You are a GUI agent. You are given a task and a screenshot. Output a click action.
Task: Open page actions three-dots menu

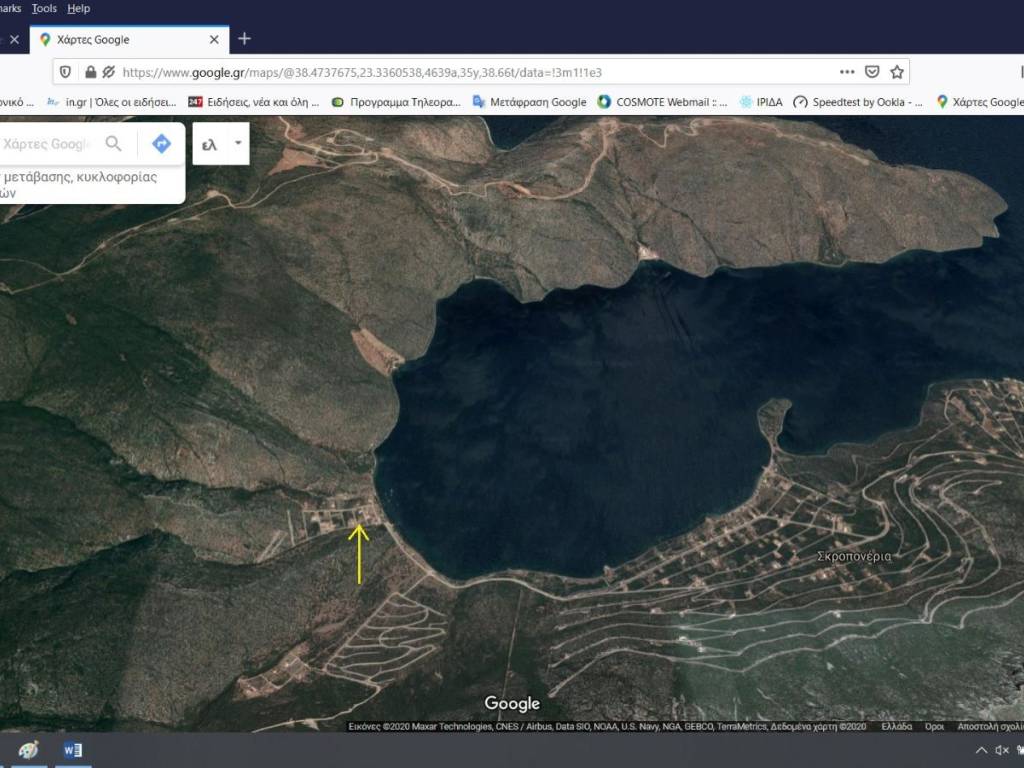pos(847,72)
